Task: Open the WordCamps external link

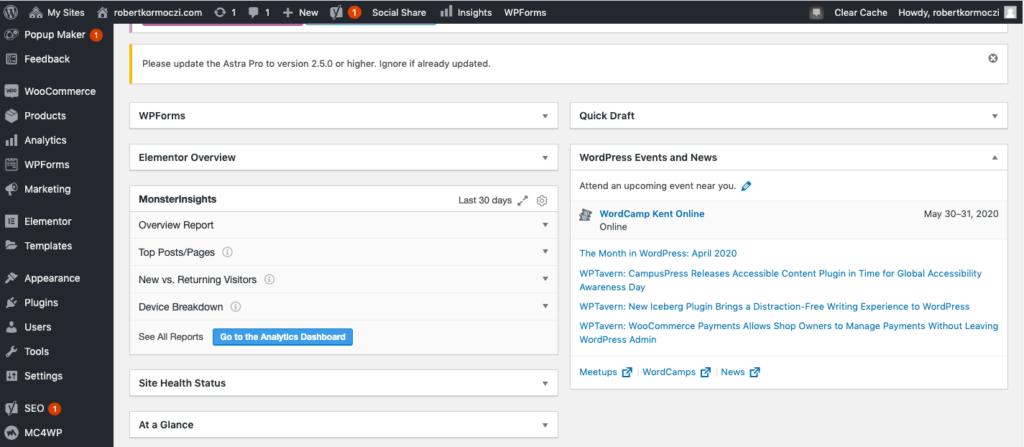Action: point(677,372)
